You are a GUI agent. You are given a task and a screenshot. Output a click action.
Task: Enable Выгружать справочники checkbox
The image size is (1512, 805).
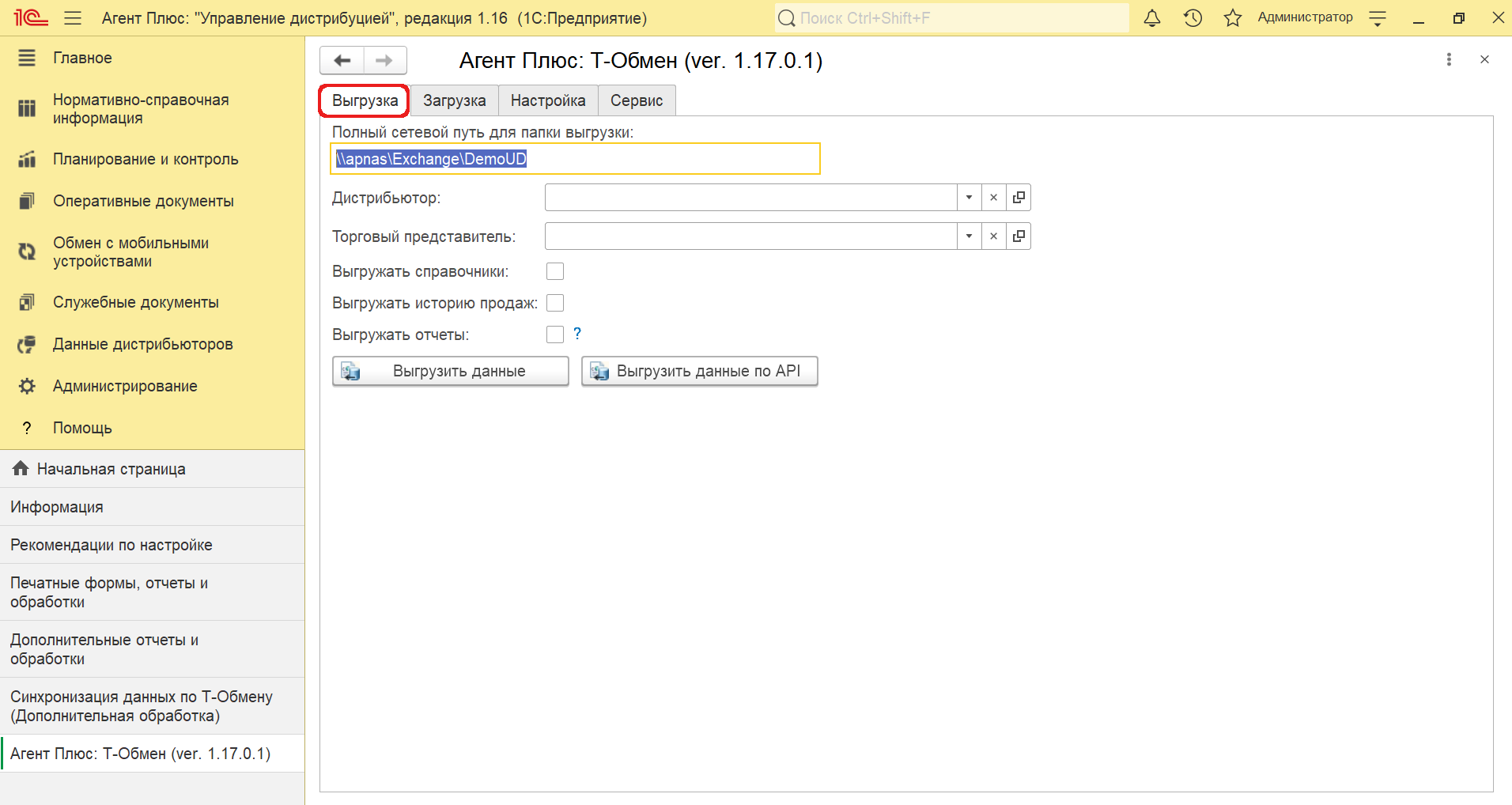coord(555,271)
